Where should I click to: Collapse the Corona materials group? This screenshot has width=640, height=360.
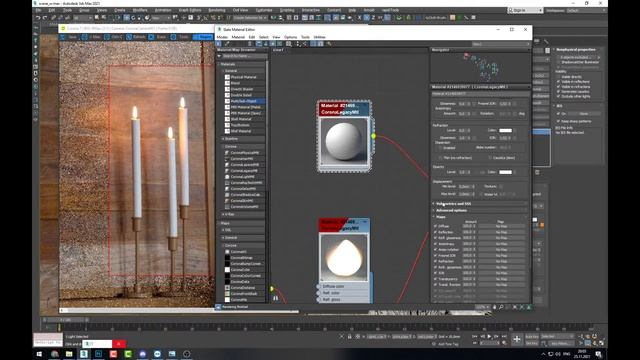(x=243, y=146)
